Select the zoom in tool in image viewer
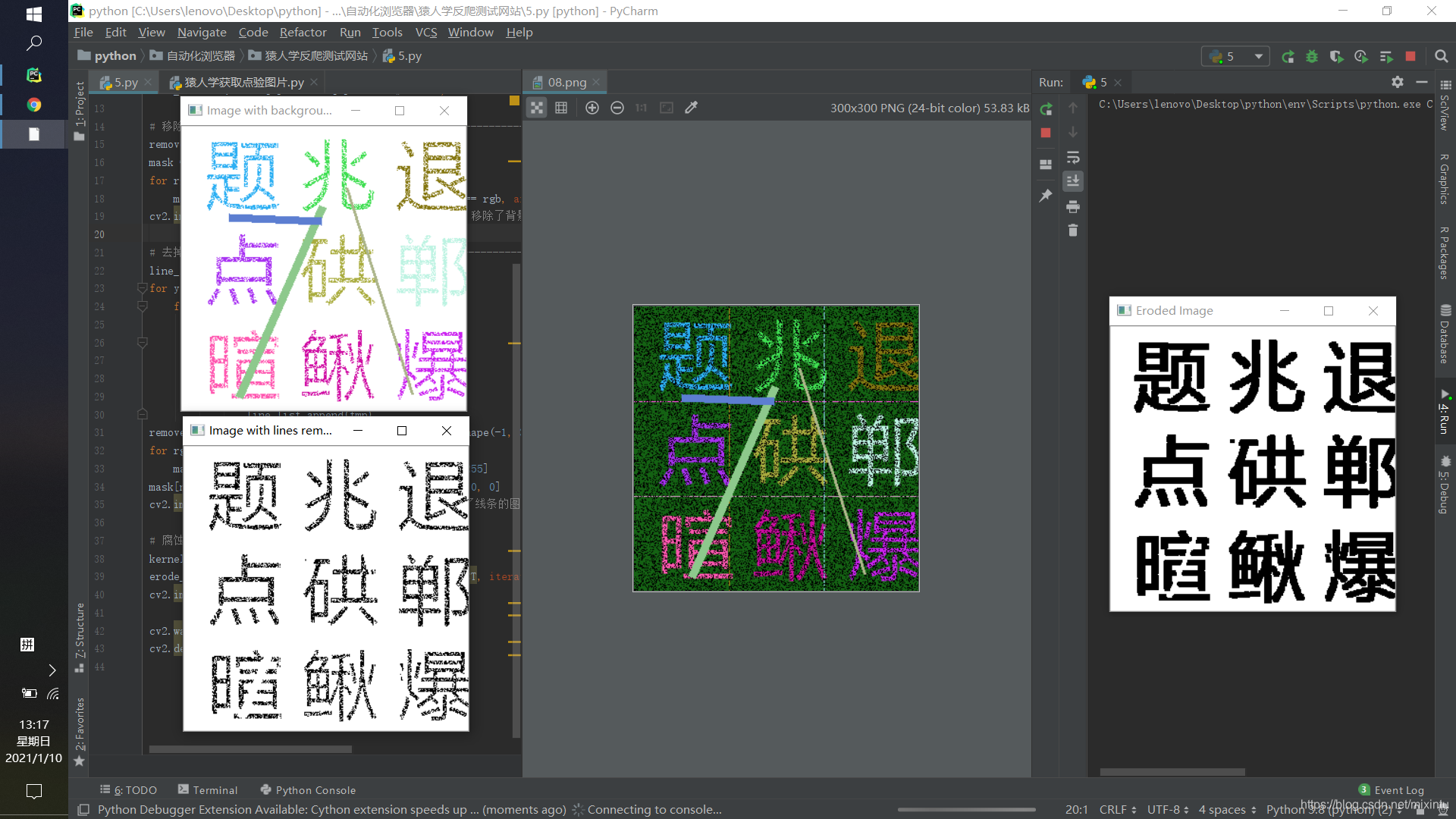 592,108
